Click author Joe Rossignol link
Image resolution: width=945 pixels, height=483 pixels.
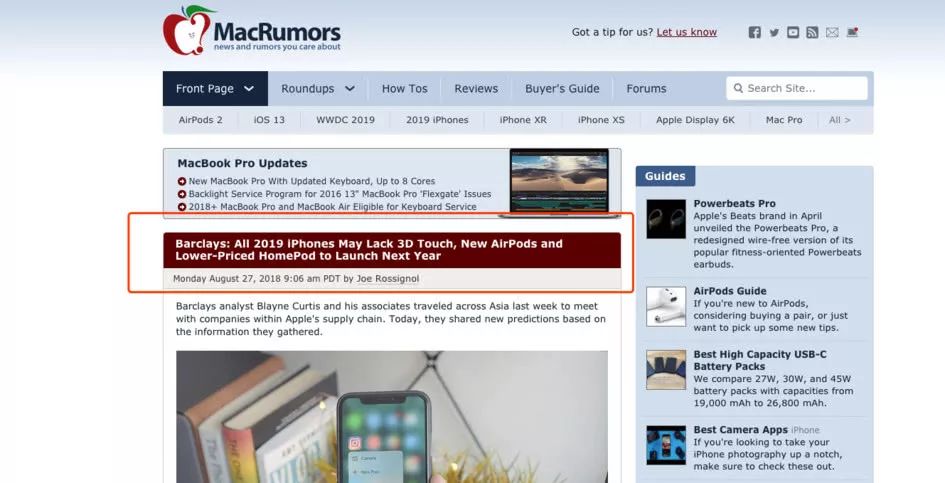[x=388, y=279]
